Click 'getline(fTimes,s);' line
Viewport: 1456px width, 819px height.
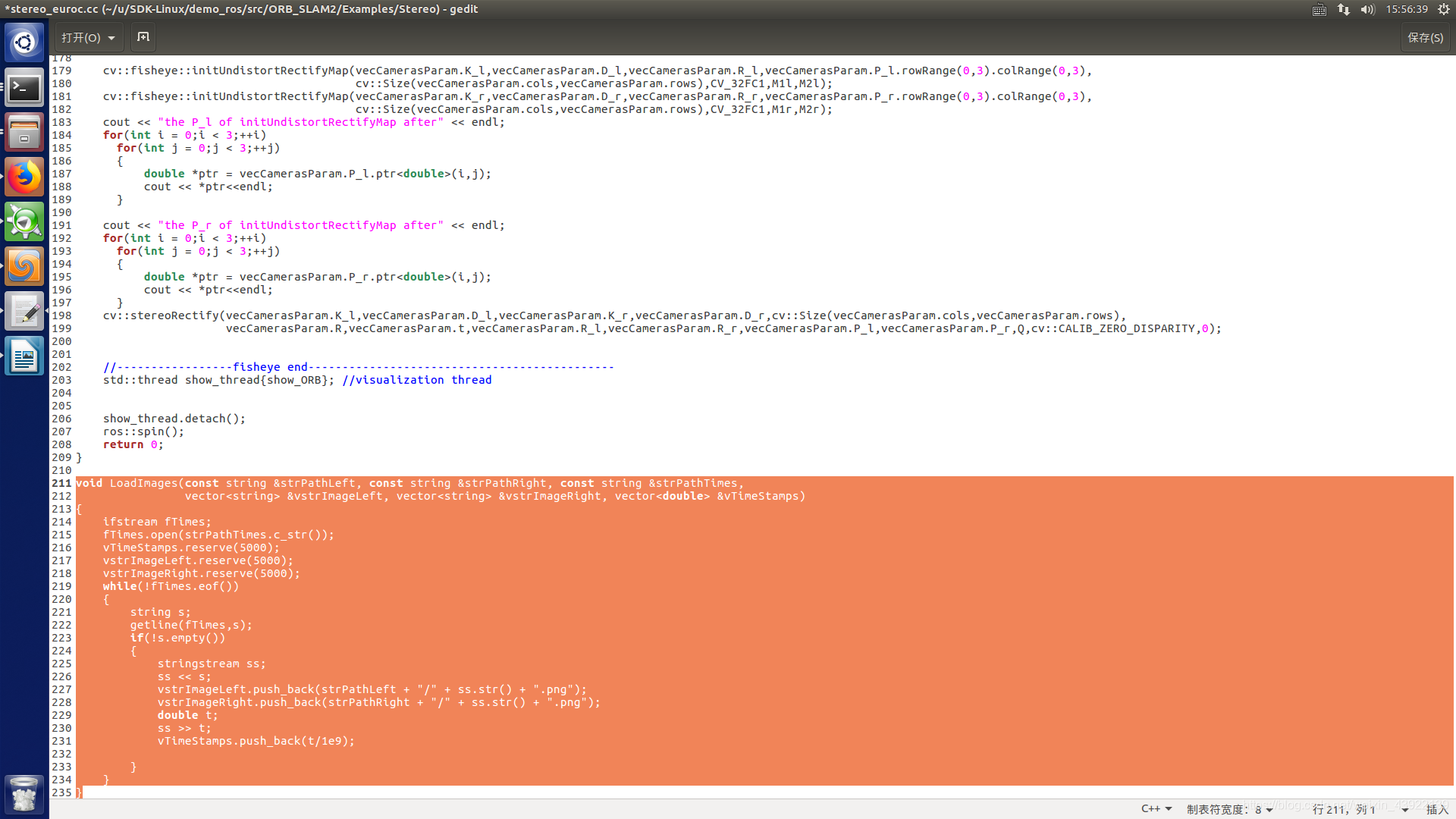coord(191,625)
